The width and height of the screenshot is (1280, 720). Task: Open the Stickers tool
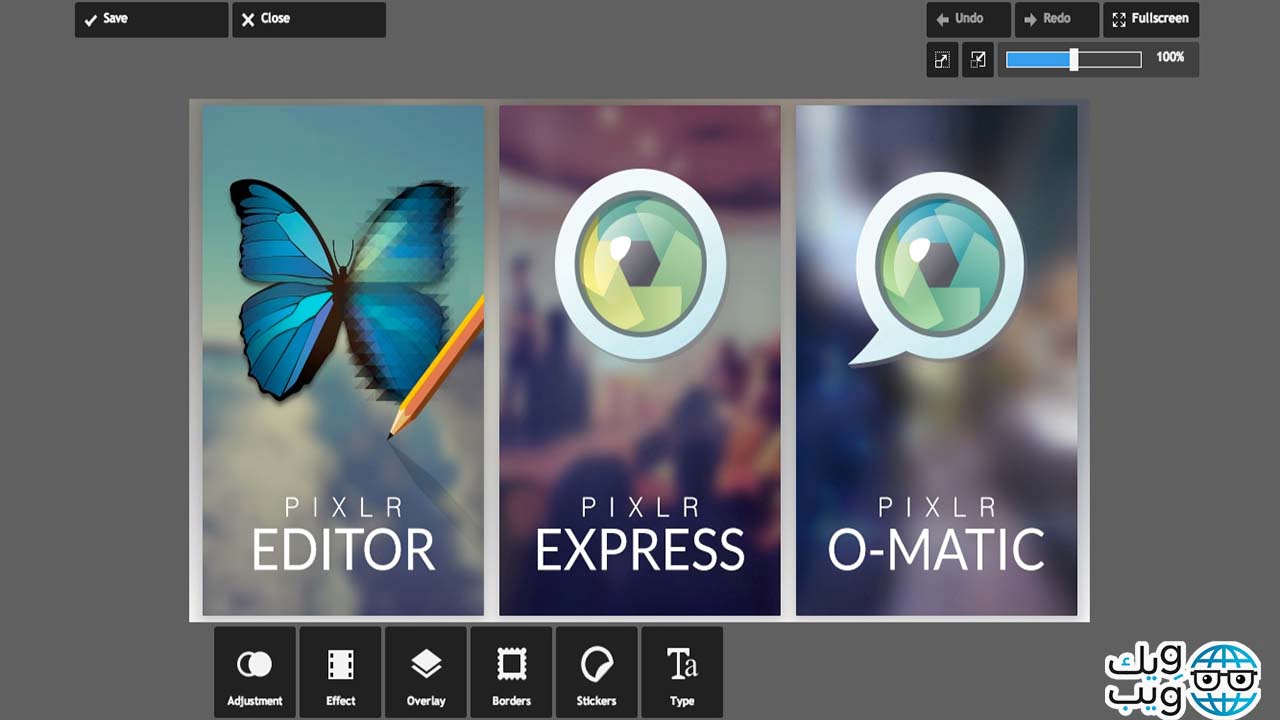tap(597, 672)
